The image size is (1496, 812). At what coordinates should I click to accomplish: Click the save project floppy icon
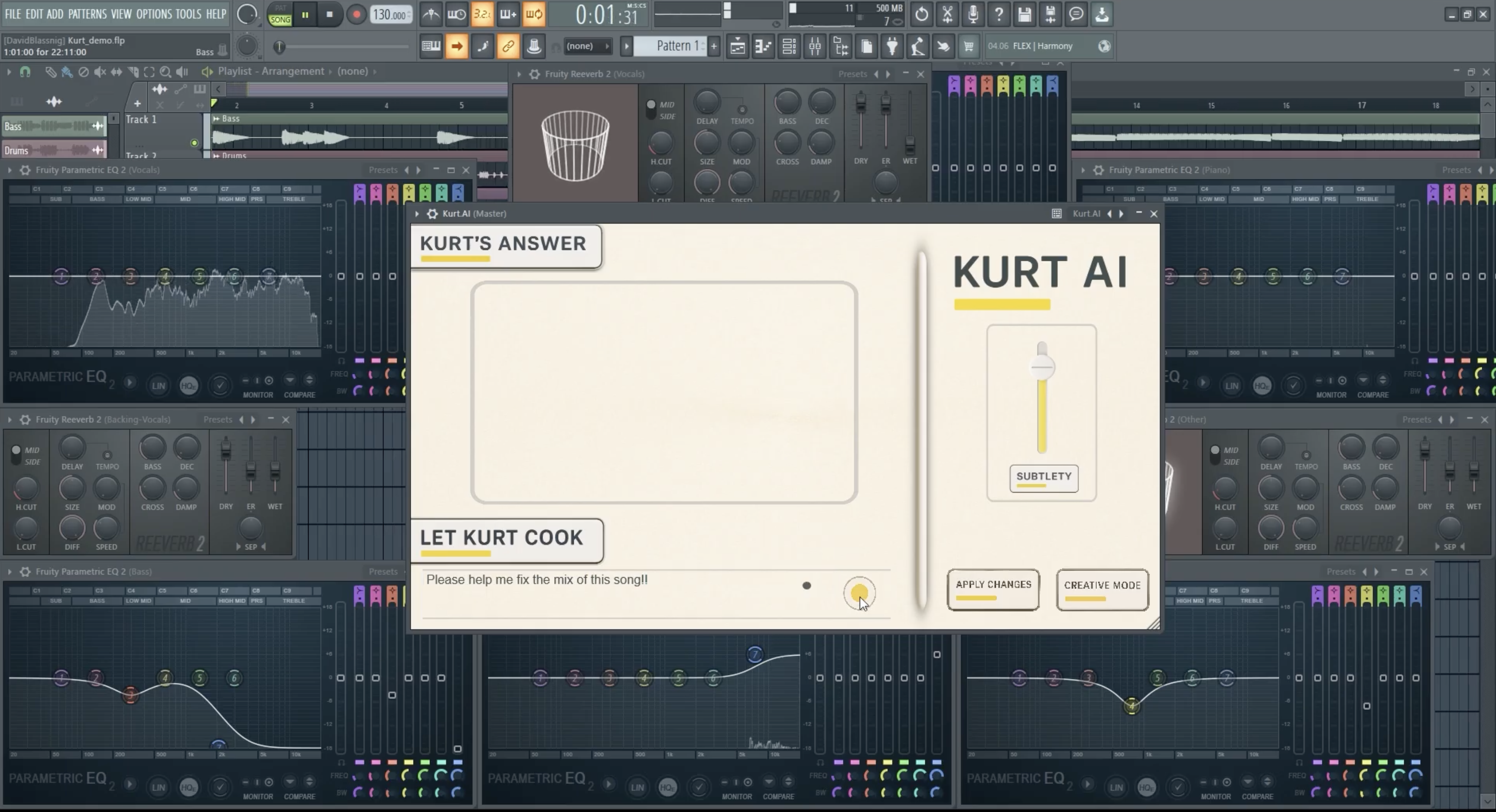1024,15
